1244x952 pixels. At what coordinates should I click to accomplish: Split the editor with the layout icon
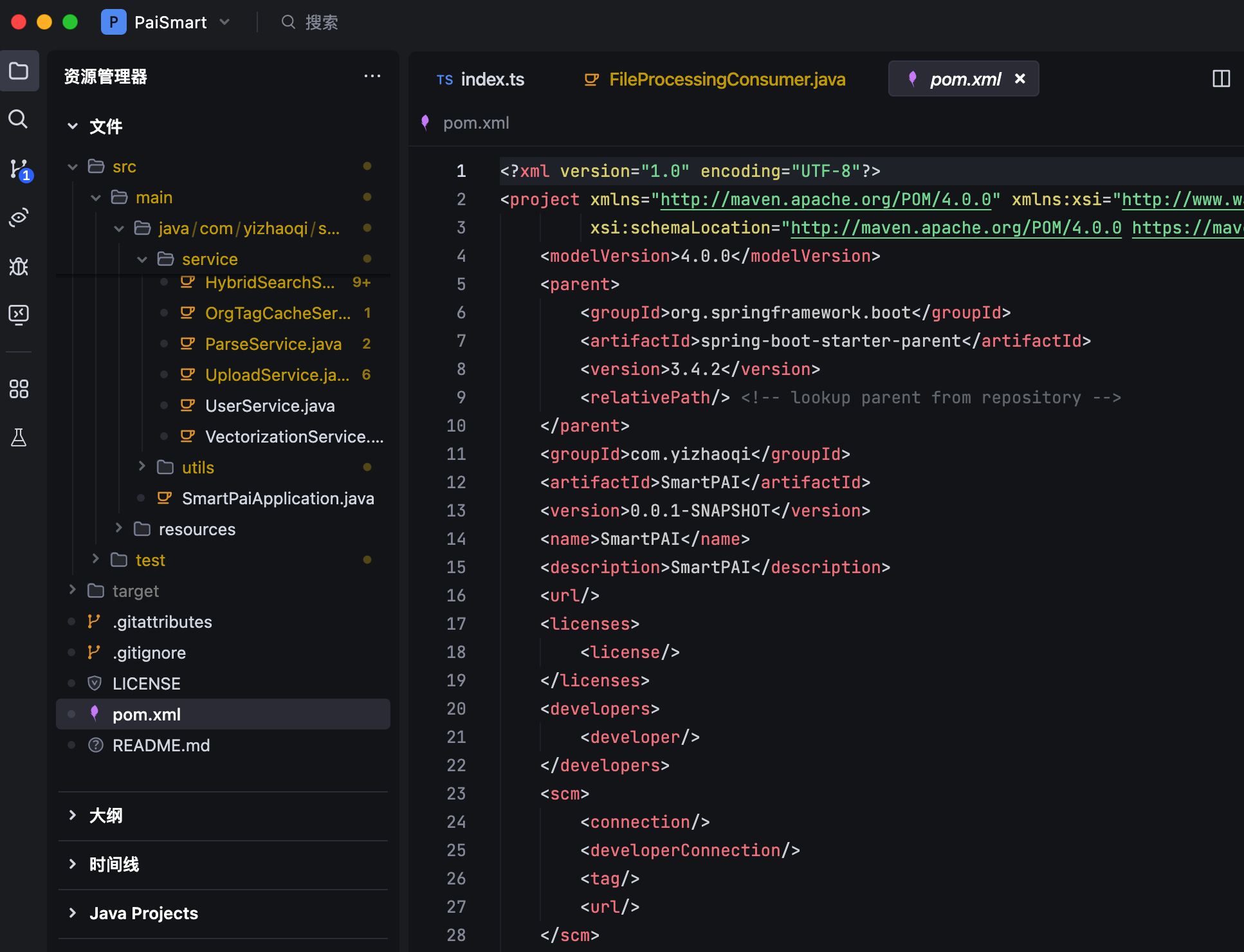[1221, 78]
